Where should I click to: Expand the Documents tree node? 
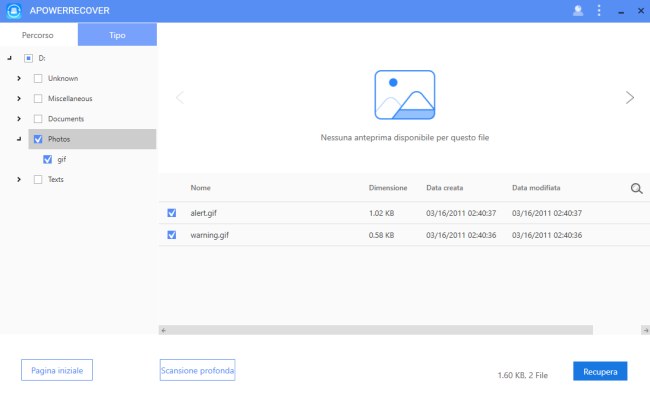(x=19, y=119)
